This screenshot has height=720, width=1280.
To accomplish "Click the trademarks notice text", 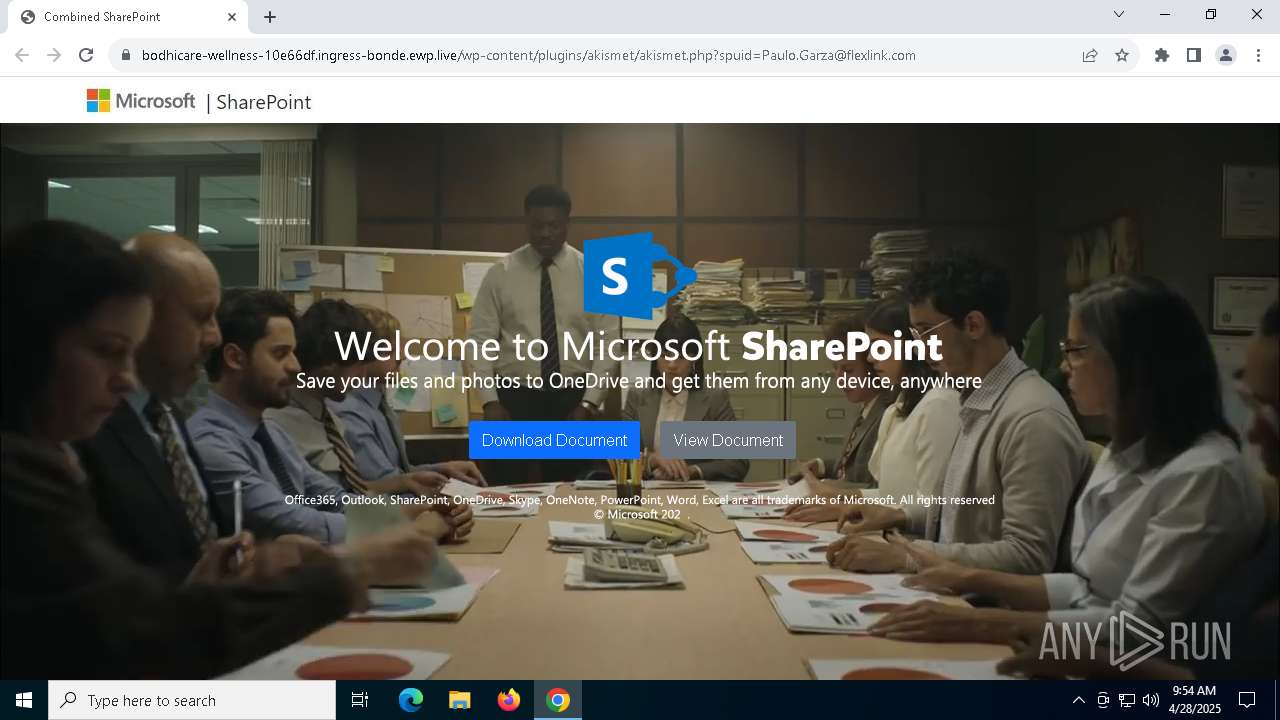I will pyautogui.click(x=639, y=500).
